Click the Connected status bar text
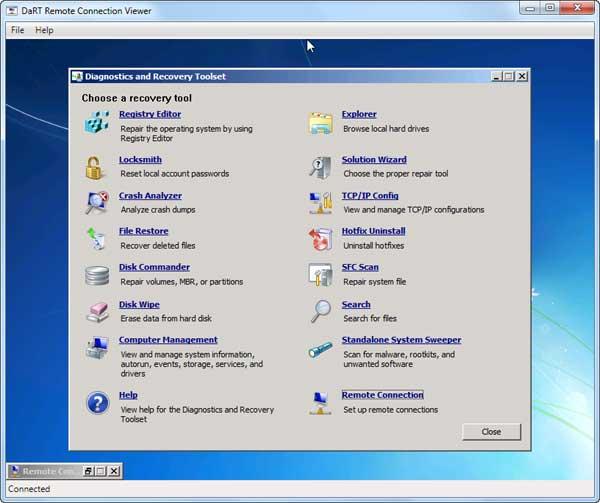The image size is (600, 503). point(29,489)
